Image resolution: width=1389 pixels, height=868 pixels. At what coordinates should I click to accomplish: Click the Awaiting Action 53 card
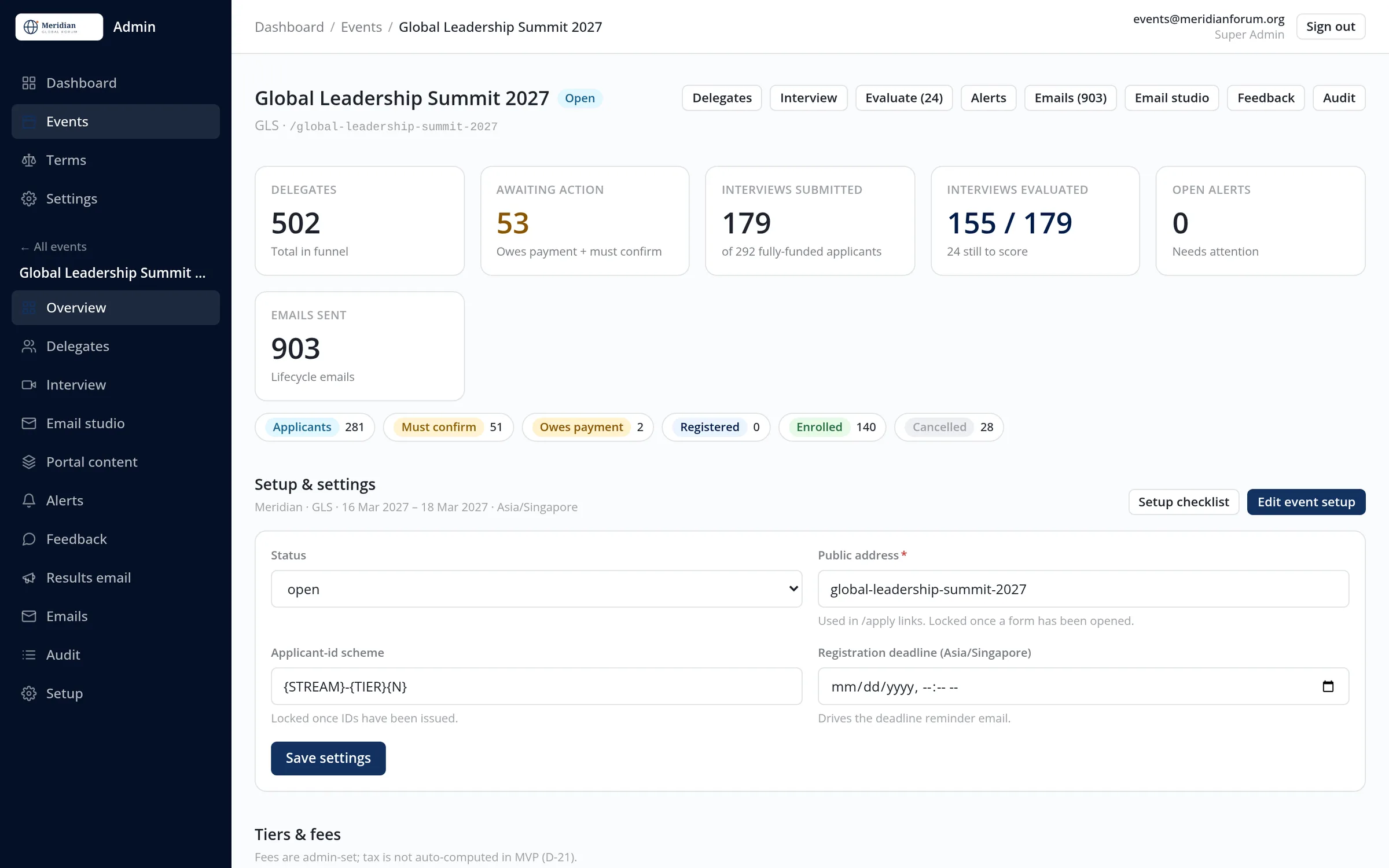(585, 221)
